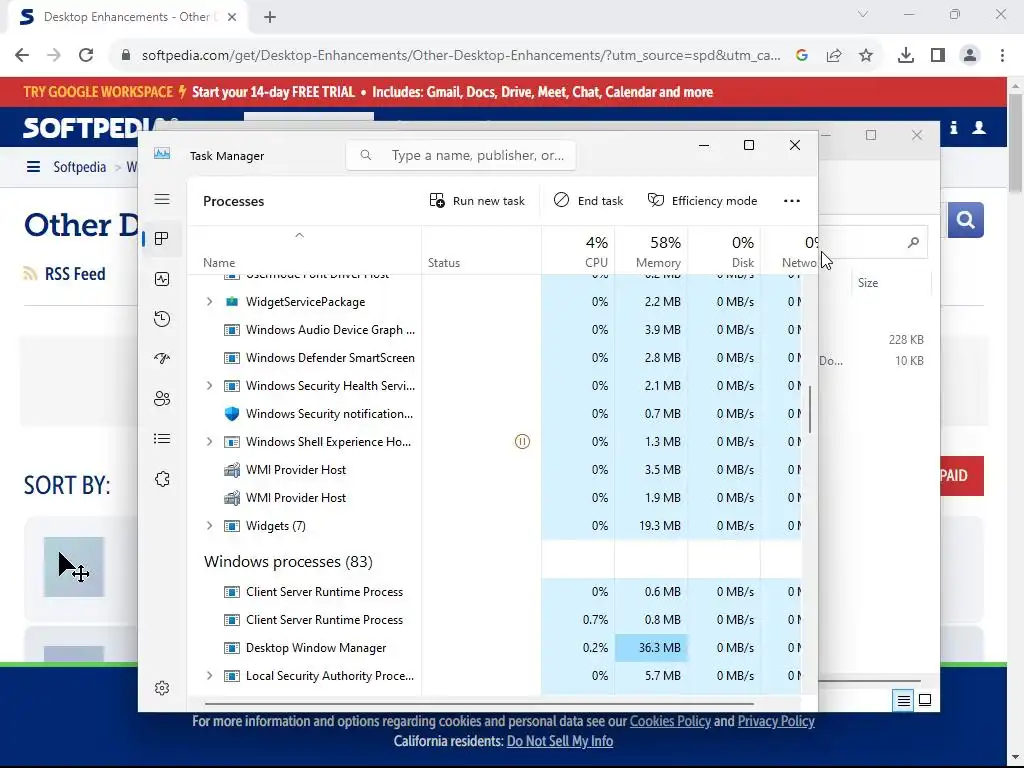Screen dimensions: 1024x768
Task: Click End task button
Action: click(588, 200)
